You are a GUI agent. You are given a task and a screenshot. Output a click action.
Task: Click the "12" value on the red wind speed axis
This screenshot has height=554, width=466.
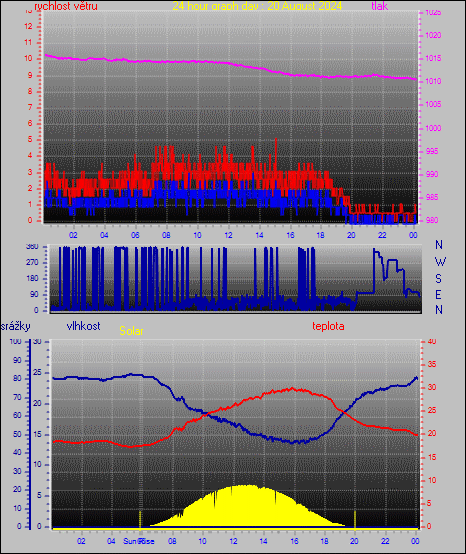point(28,26)
